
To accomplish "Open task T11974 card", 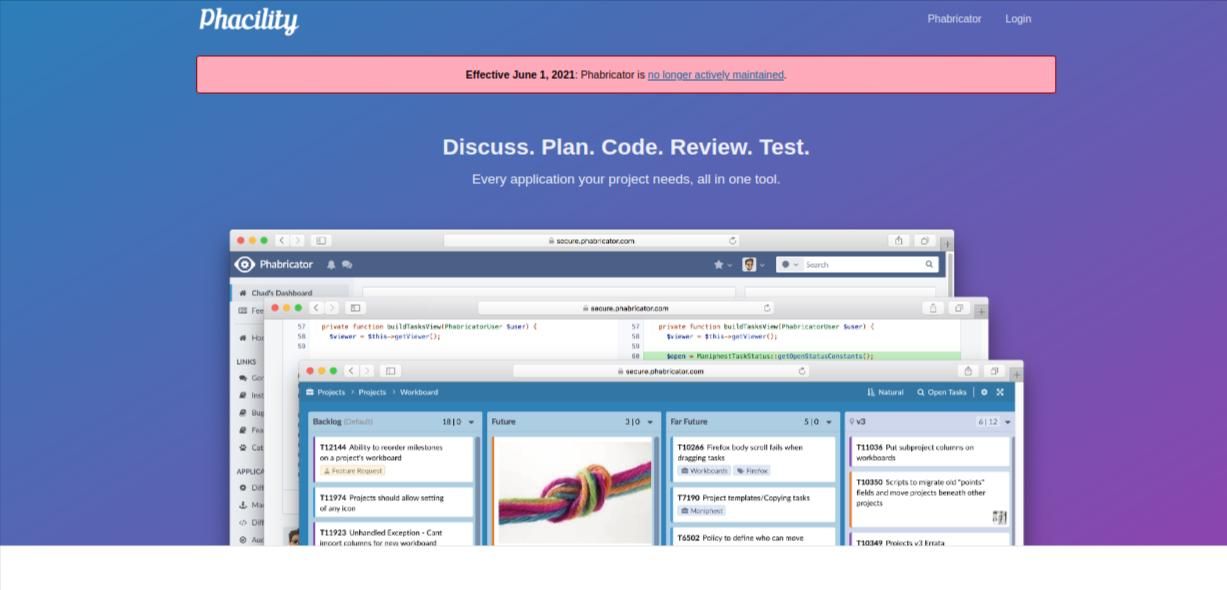I will (393, 502).
